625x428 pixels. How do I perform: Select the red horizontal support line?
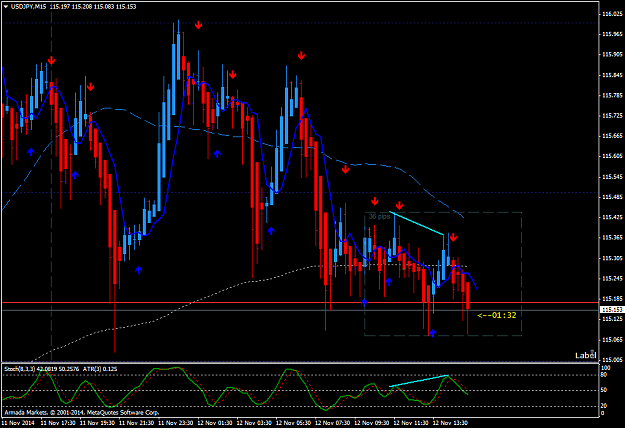pos(301,303)
